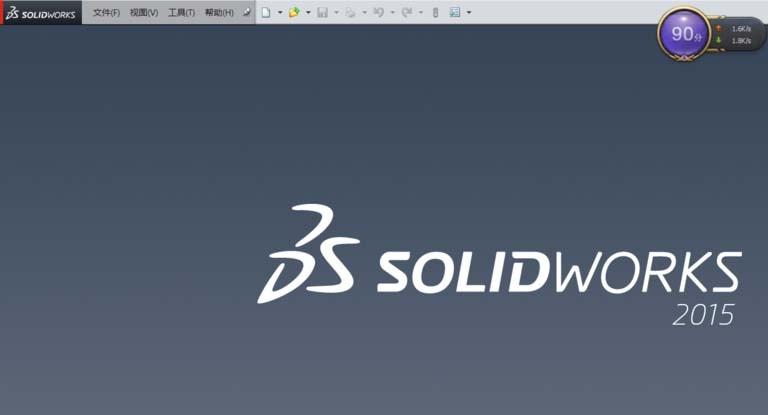The width and height of the screenshot is (768, 415).
Task: Click the Undo icon
Action: [x=379, y=13]
